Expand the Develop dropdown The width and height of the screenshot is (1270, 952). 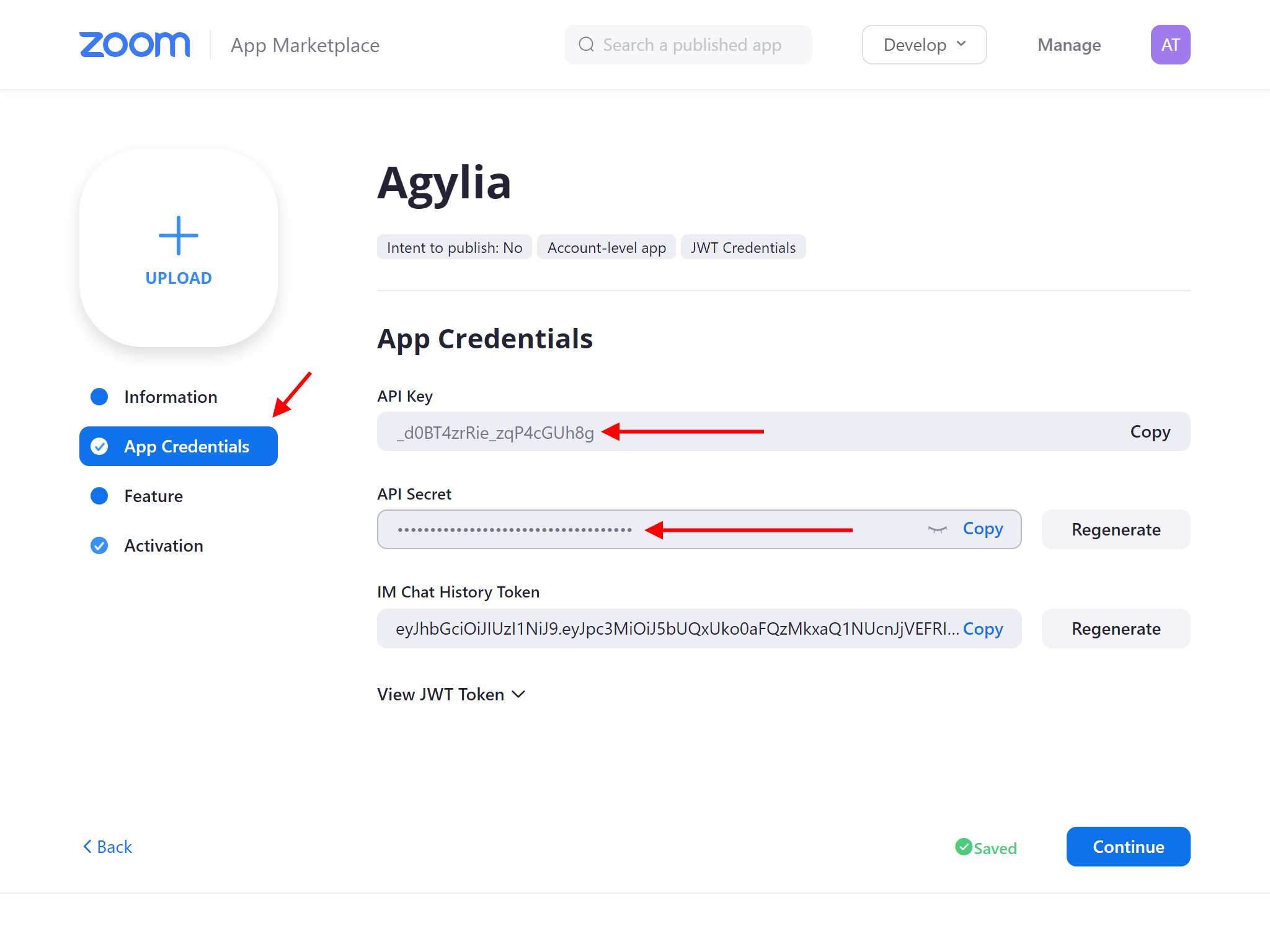pyautogui.click(x=924, y=45)
